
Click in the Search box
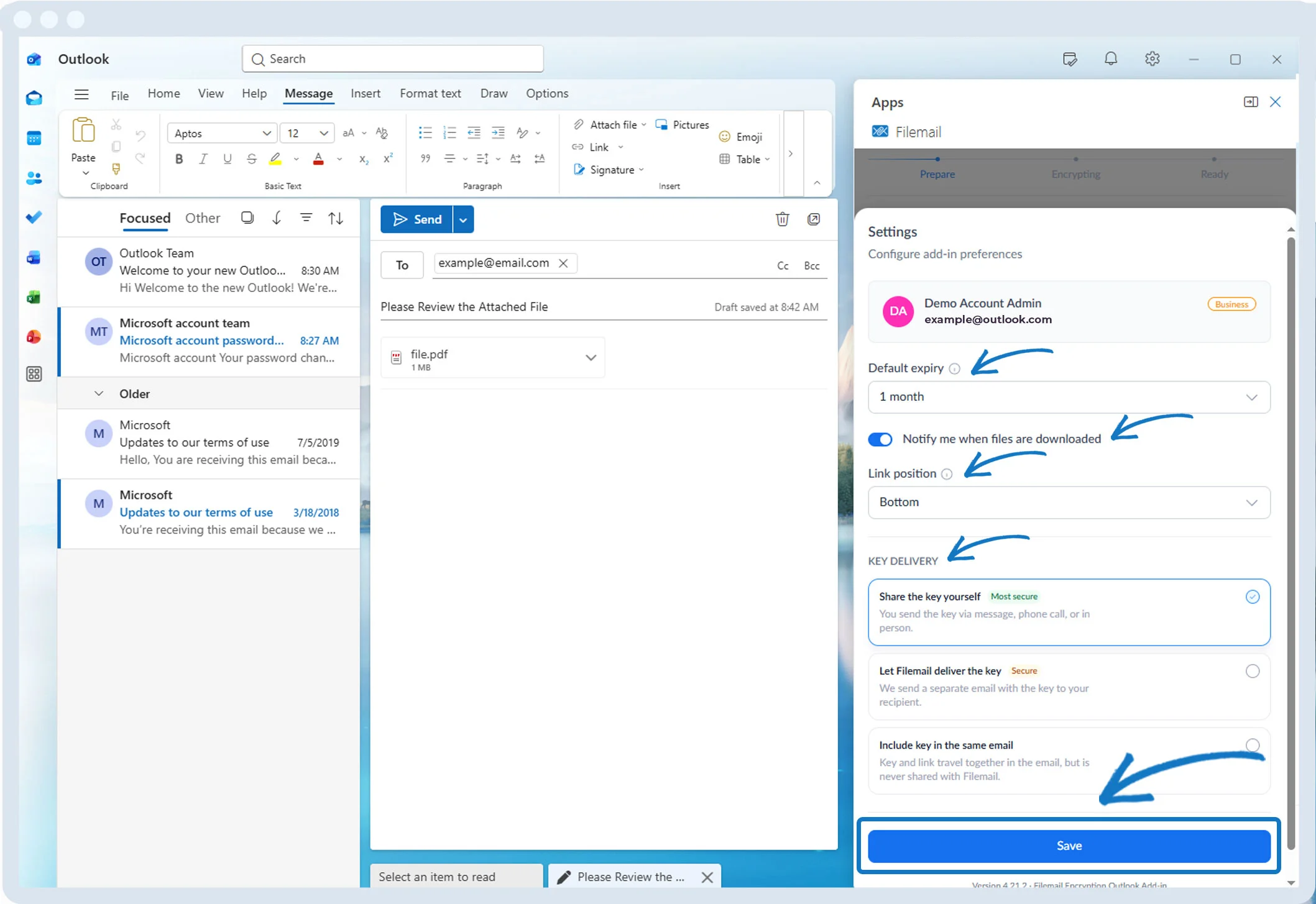[393, 59]
